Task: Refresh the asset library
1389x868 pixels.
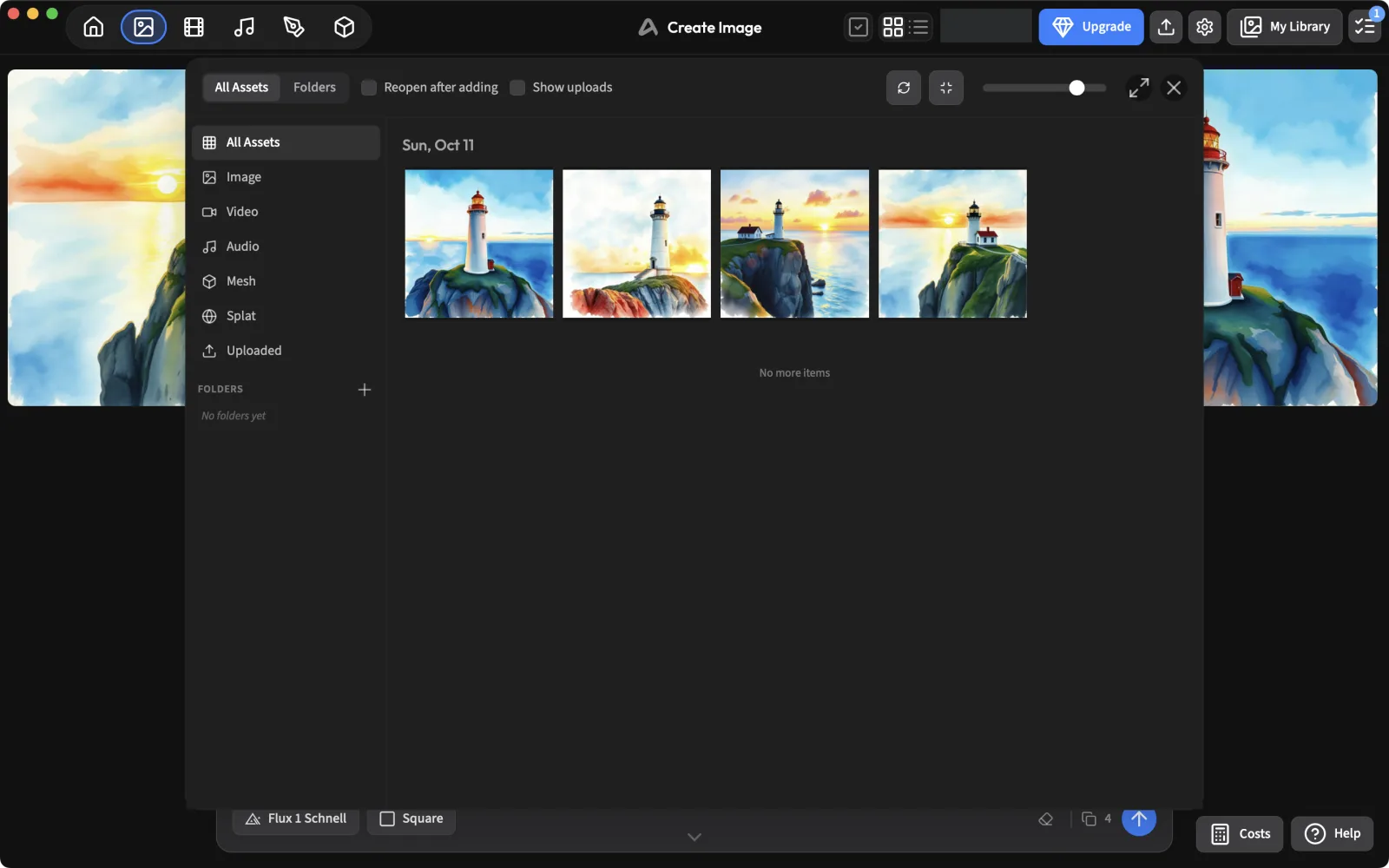Action: (904, 88)
